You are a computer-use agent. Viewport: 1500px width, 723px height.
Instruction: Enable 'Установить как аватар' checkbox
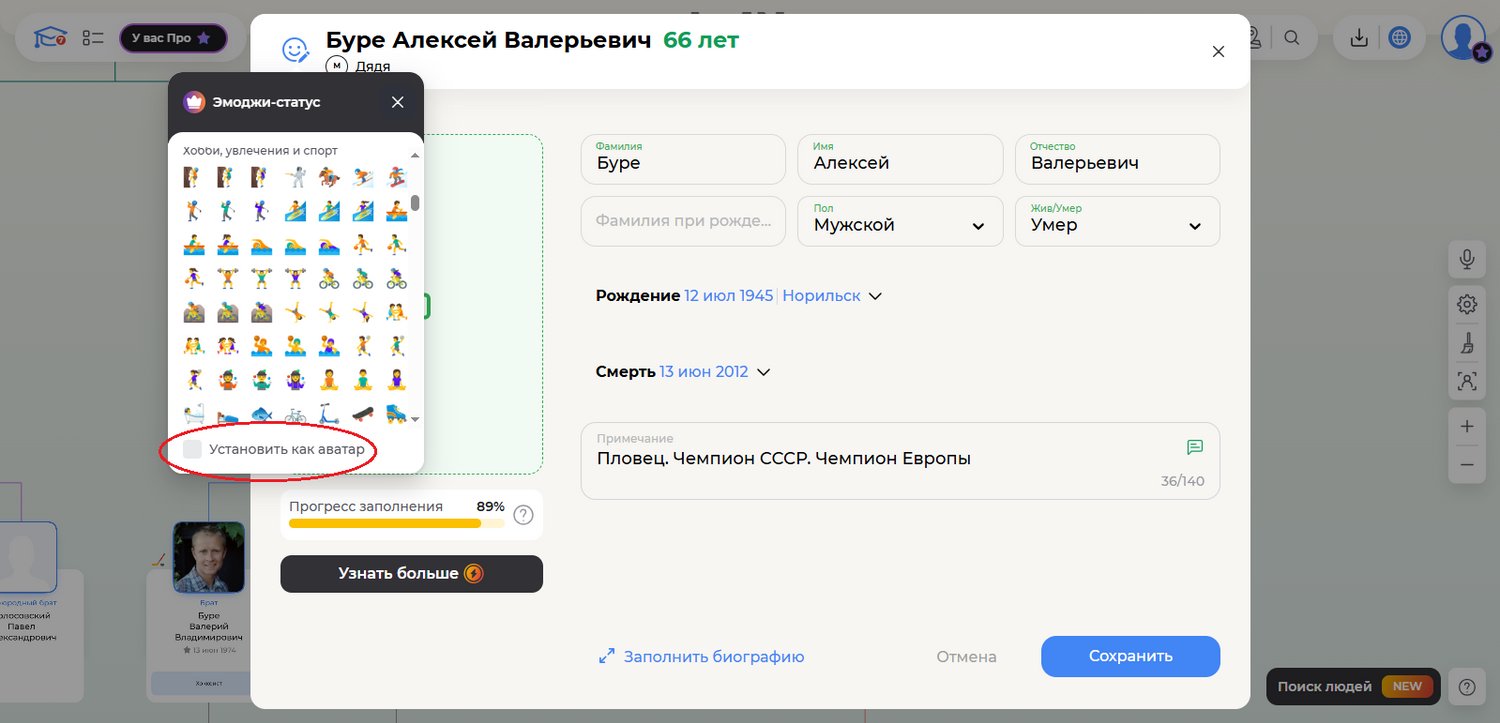tap(193, 450)
